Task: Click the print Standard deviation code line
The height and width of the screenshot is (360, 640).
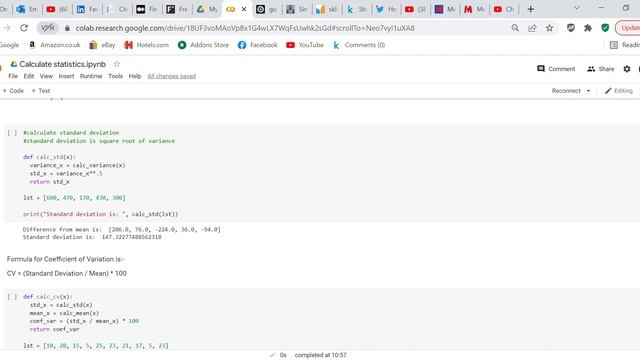Action: (x=100, y=214)
